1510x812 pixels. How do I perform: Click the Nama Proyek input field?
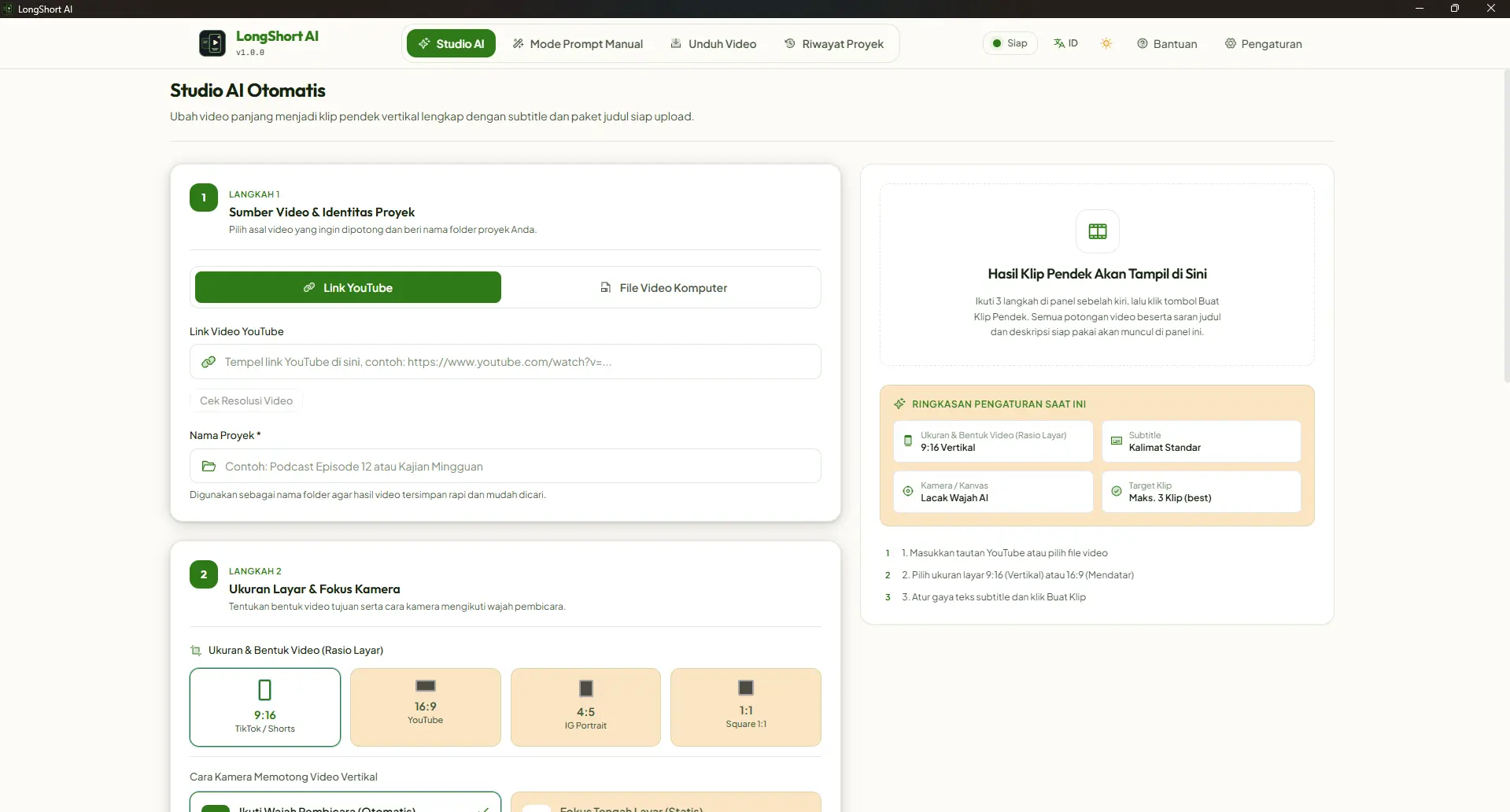click(x=505, y=466)
